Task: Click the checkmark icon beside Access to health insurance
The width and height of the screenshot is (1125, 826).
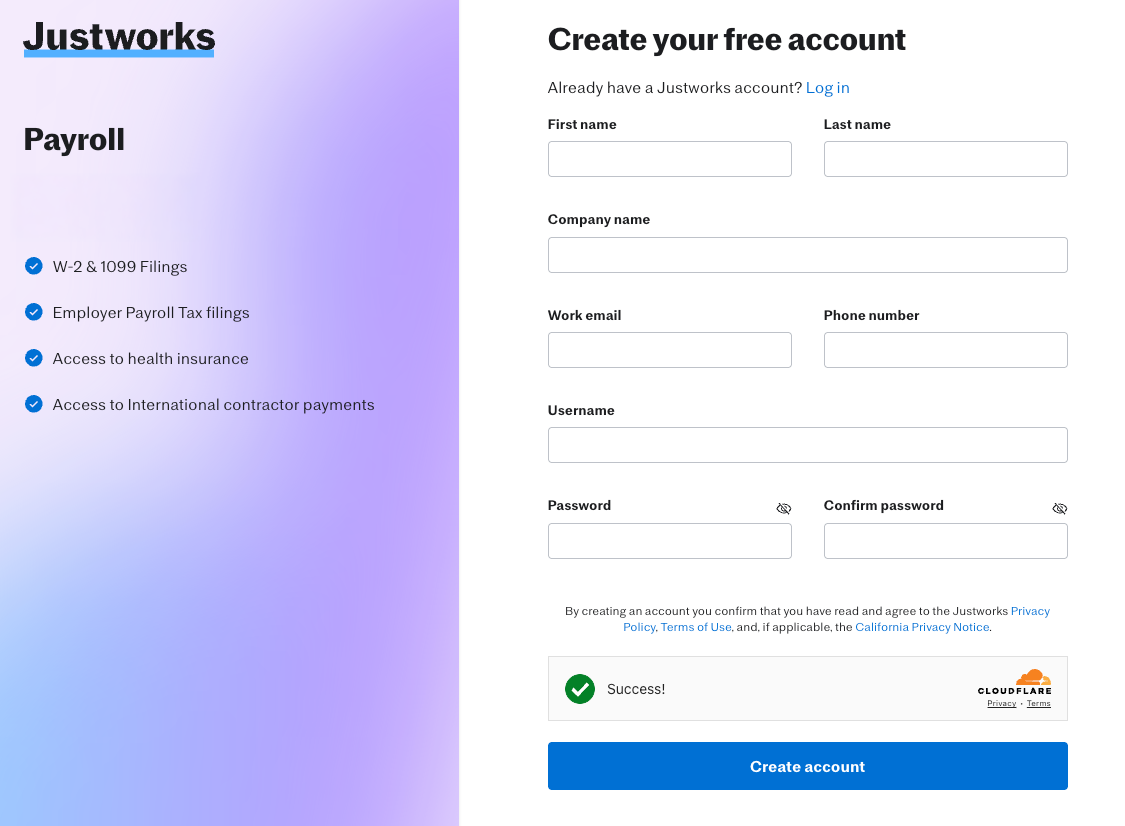Action: (x=33, y=357)
